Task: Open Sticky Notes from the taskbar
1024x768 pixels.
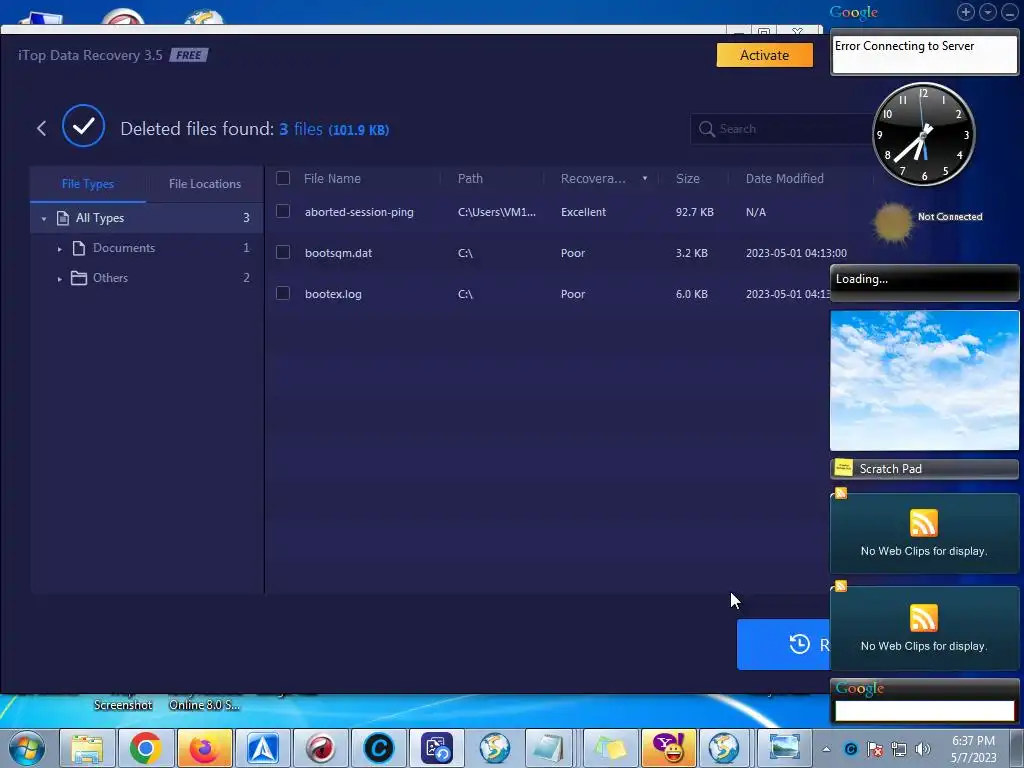Action: [609, 748]
